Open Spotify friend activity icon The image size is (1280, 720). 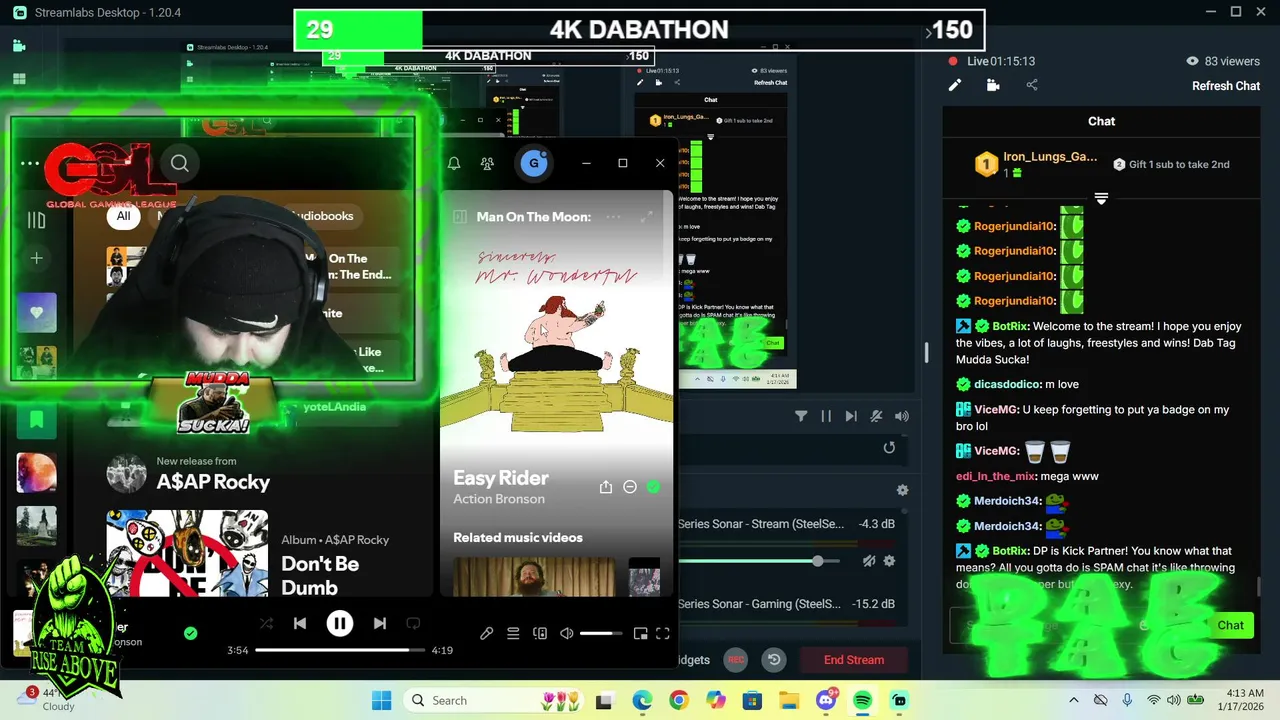click(487, 163)
